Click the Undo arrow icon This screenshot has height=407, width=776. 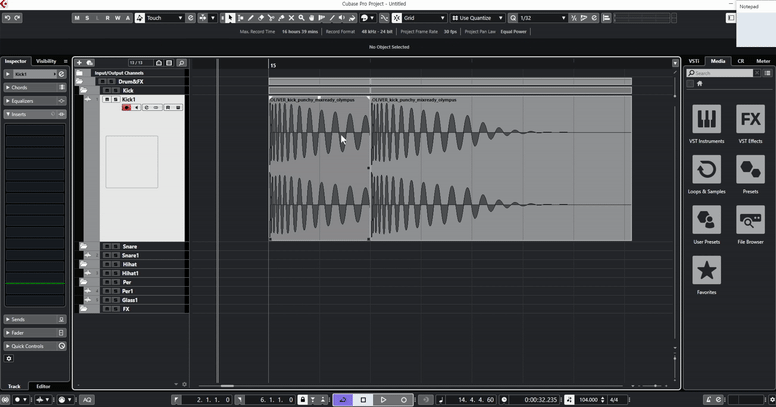pos(7,18)
